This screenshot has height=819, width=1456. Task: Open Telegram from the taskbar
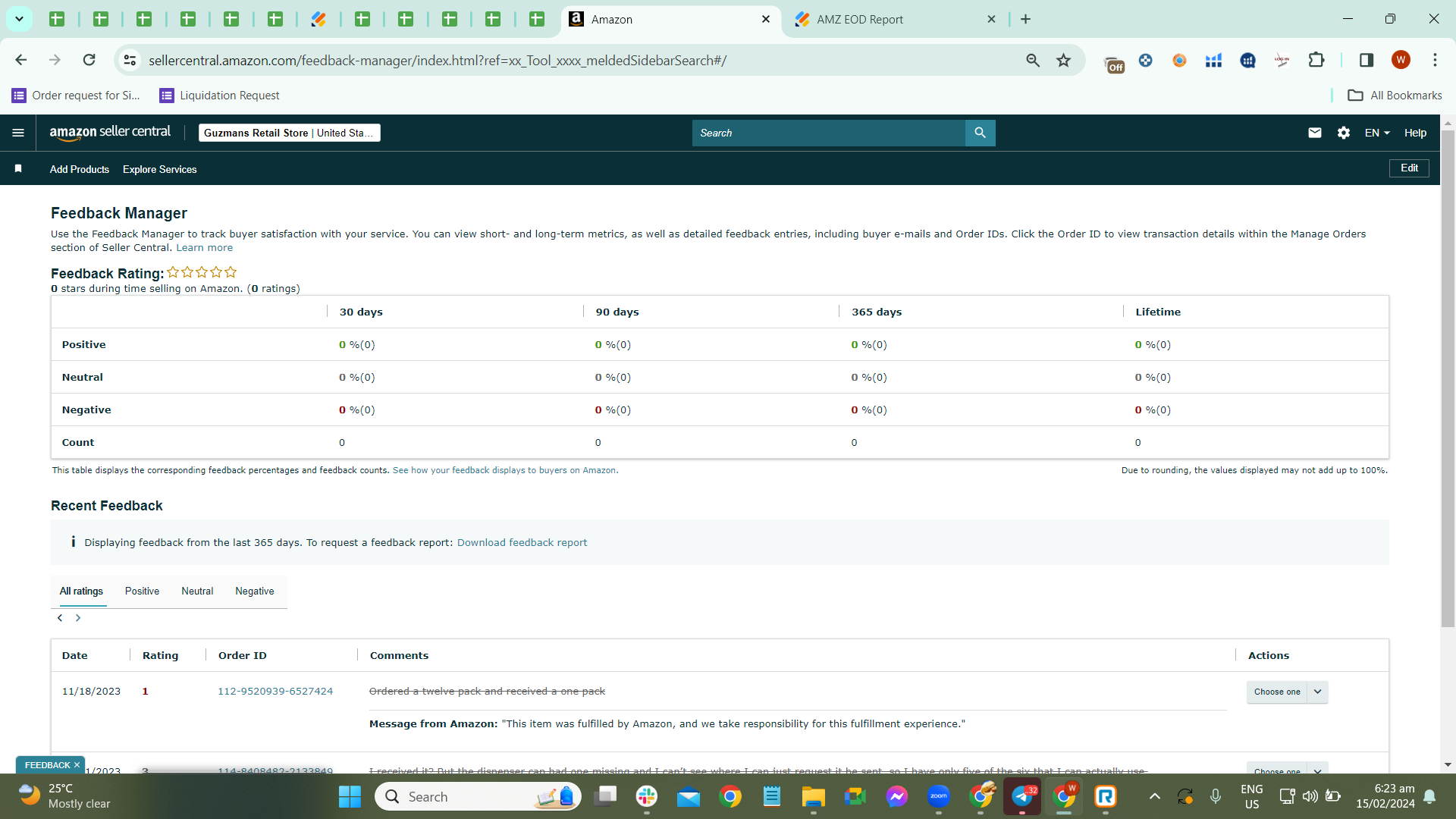pyautogui.click(x=1022, y=796)
